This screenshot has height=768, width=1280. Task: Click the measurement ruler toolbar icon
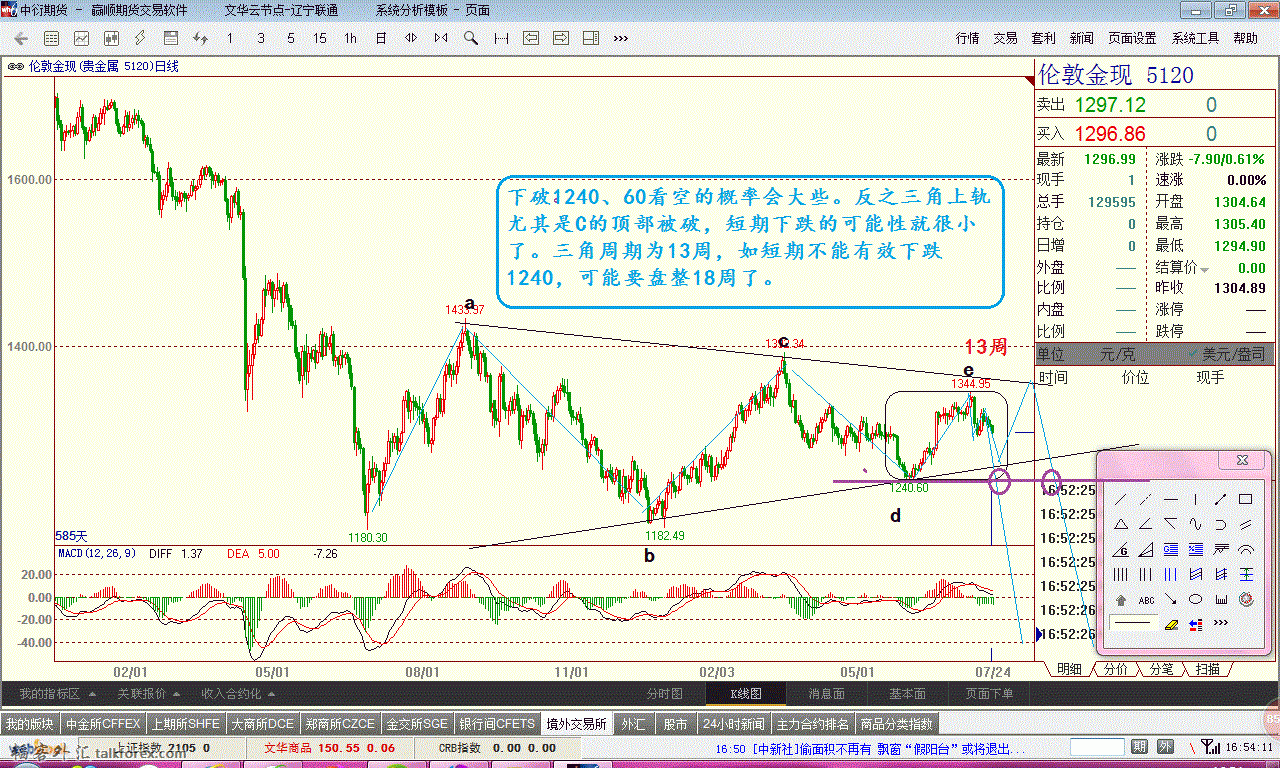click(x=501, y=38)
